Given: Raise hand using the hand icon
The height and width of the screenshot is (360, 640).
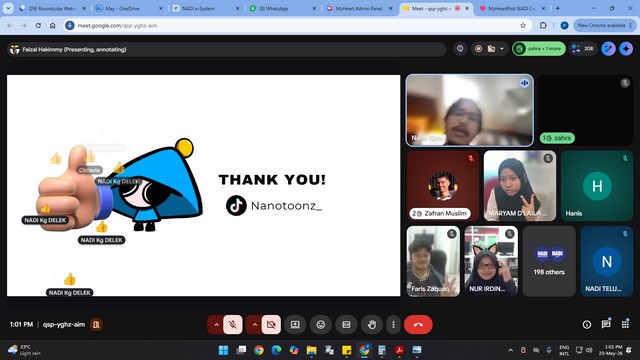Looking at the screenshot, I should (371, 324).
